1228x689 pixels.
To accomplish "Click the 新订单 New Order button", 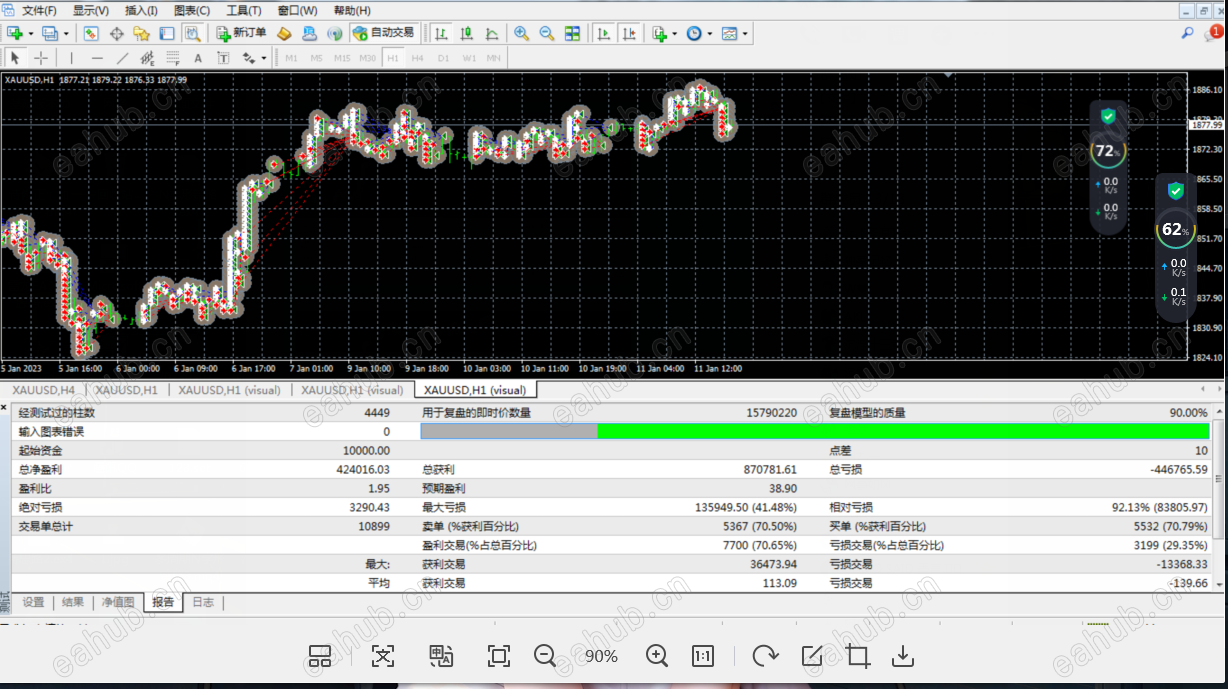I will (241, 33).
